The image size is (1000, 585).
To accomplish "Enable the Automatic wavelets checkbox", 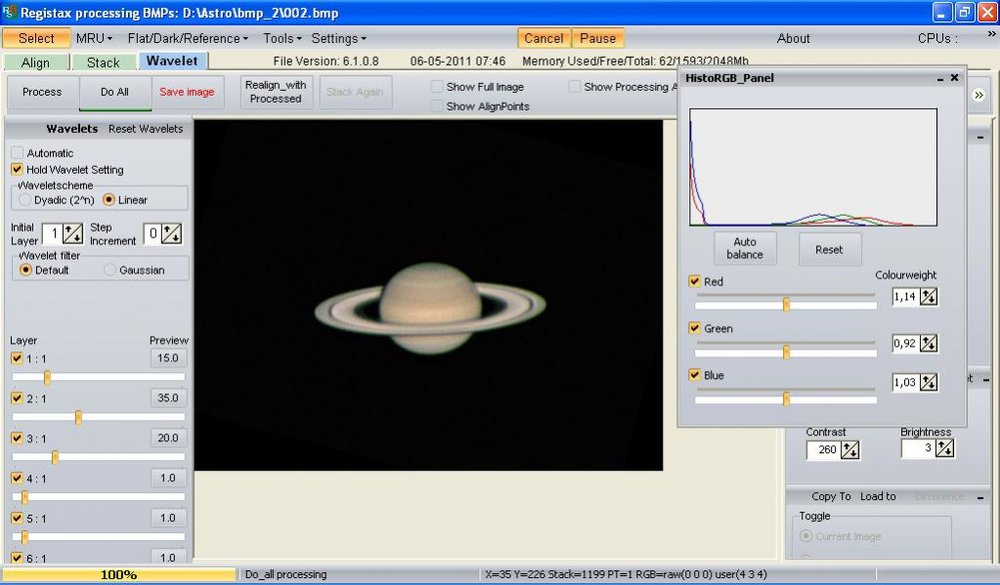I will (17, 153).
